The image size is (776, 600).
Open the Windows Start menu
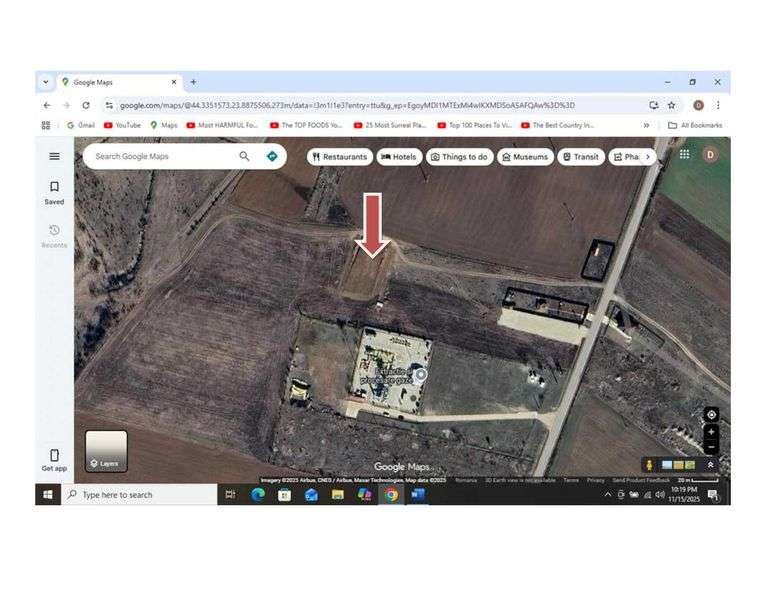pyautogui.click(x=48, y=495)
